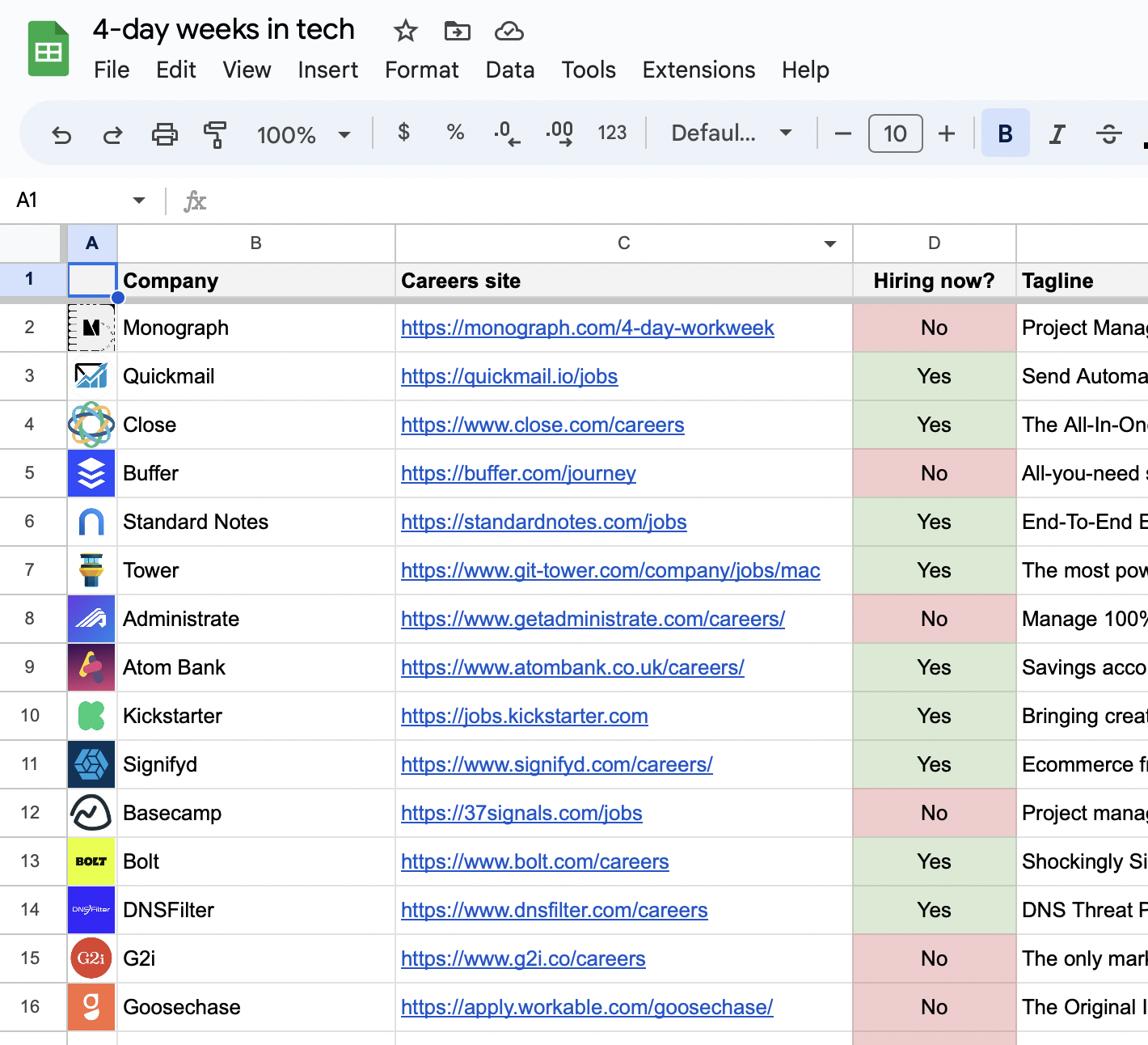Open column C dropdown menu

click(829, 244)
